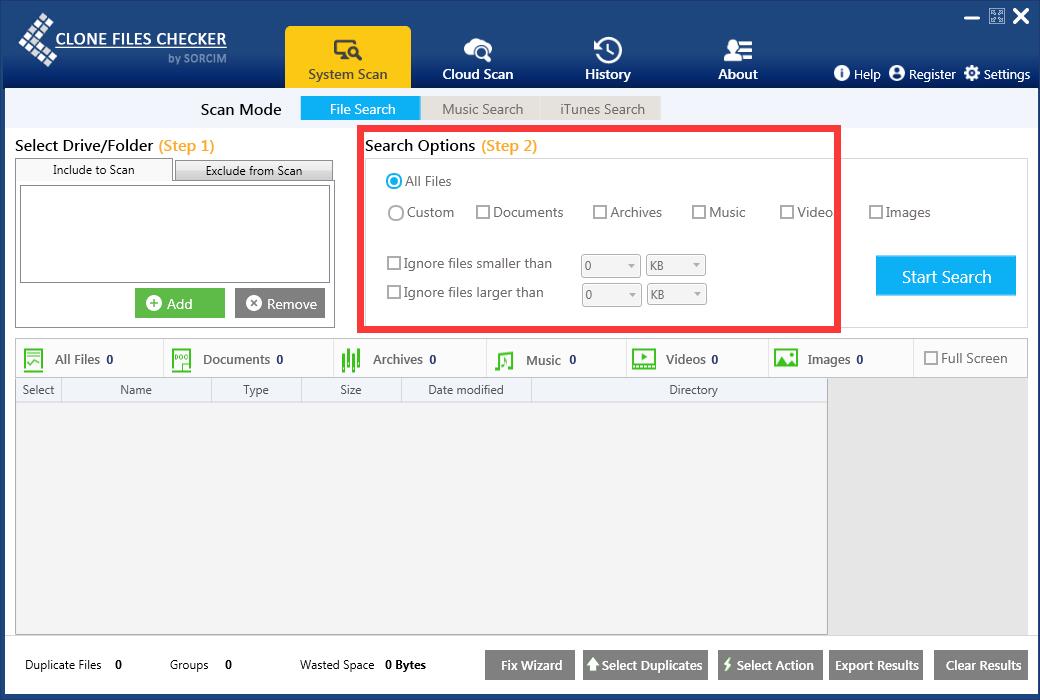
Task: Click the Export Results button
Action: 876,665
